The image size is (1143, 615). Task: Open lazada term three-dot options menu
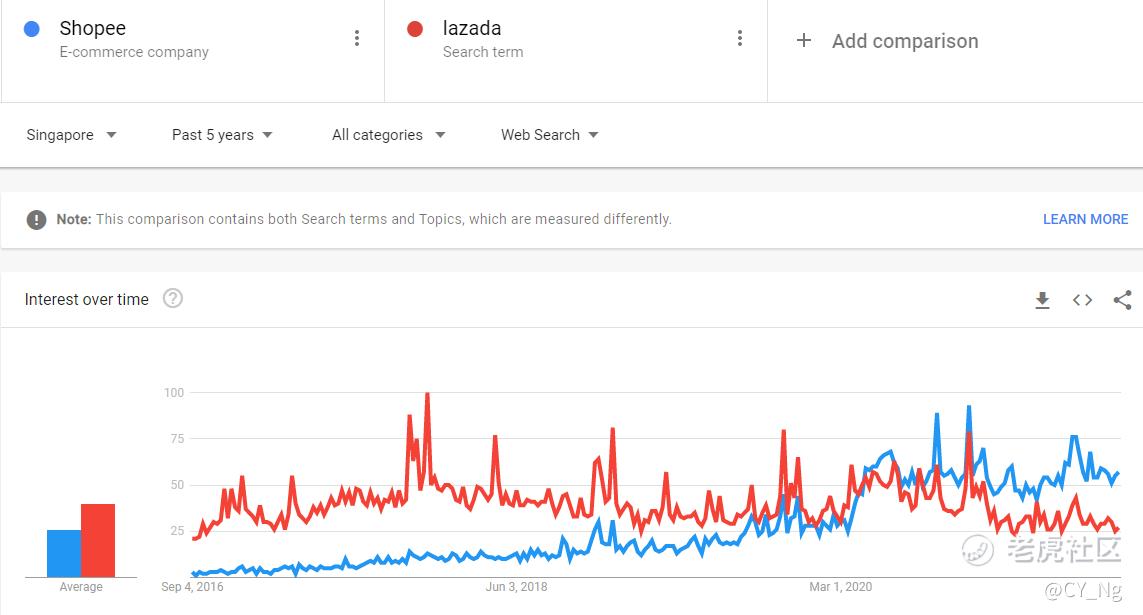(x=740, y=38)
